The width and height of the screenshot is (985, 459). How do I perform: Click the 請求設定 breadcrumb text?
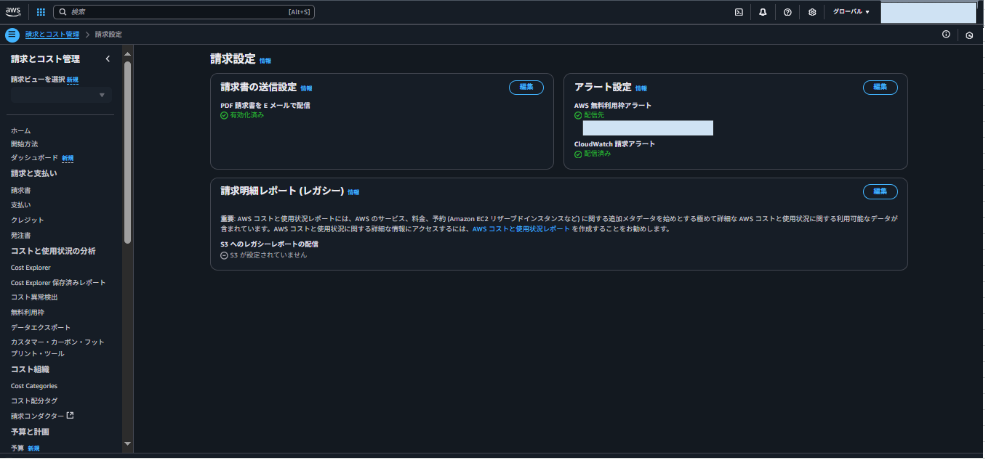109,35
